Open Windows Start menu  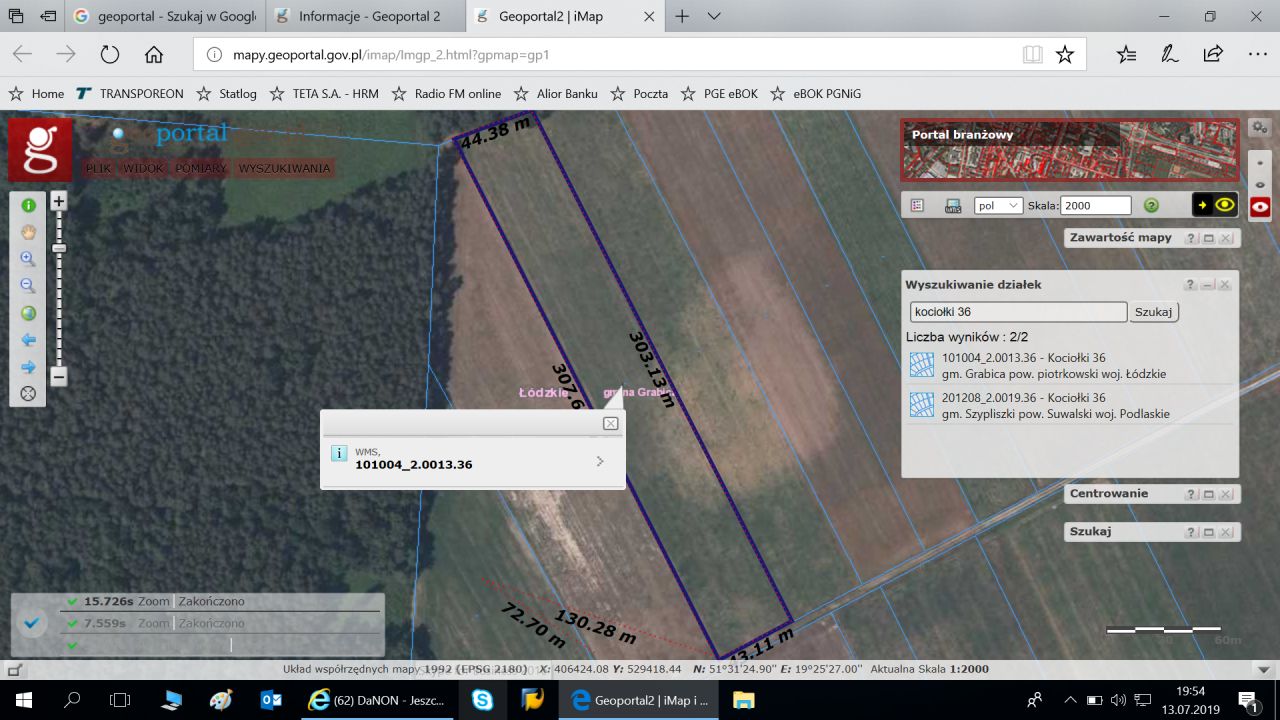pos(24,700)
